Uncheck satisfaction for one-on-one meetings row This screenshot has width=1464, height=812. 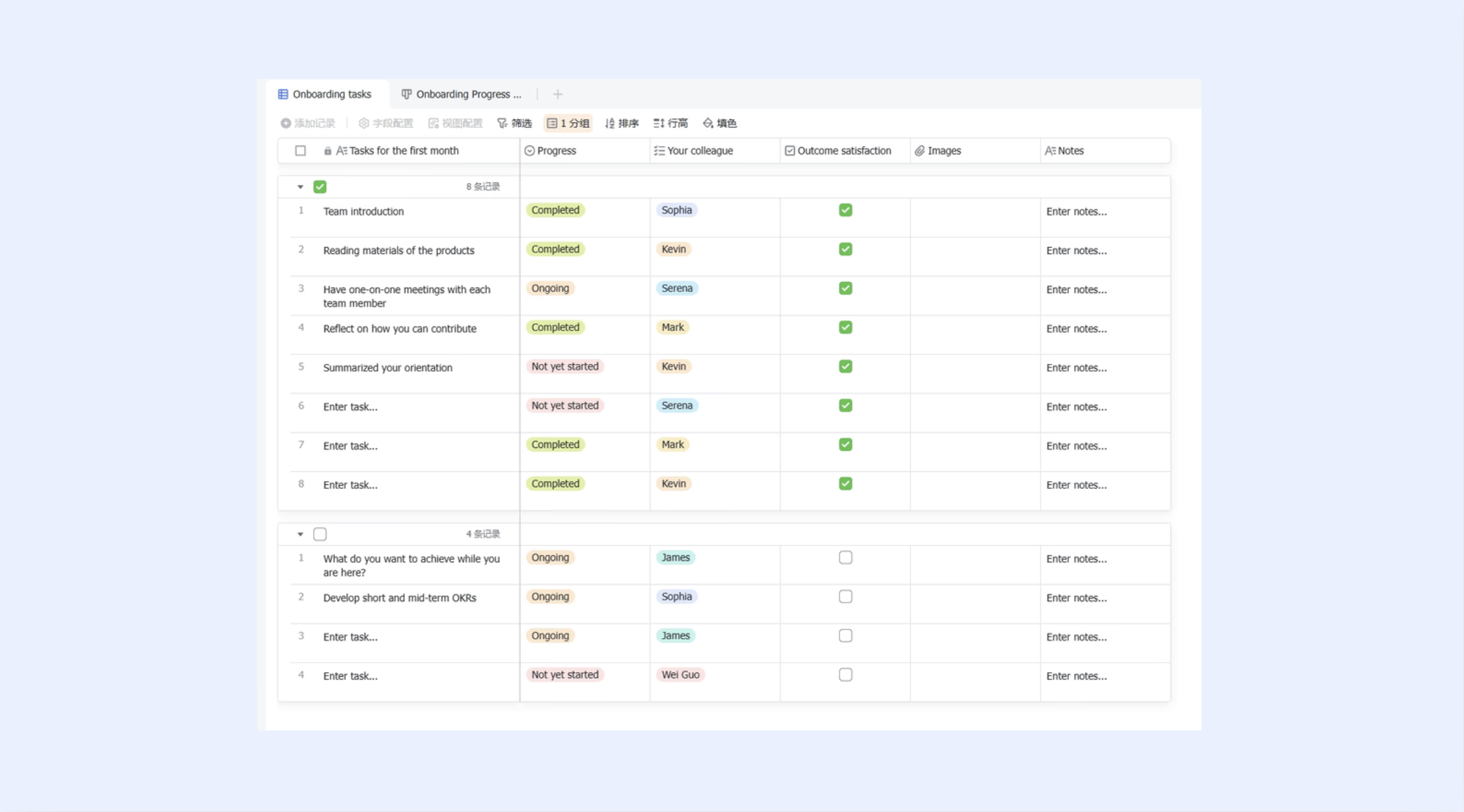[x=845, y=288]
